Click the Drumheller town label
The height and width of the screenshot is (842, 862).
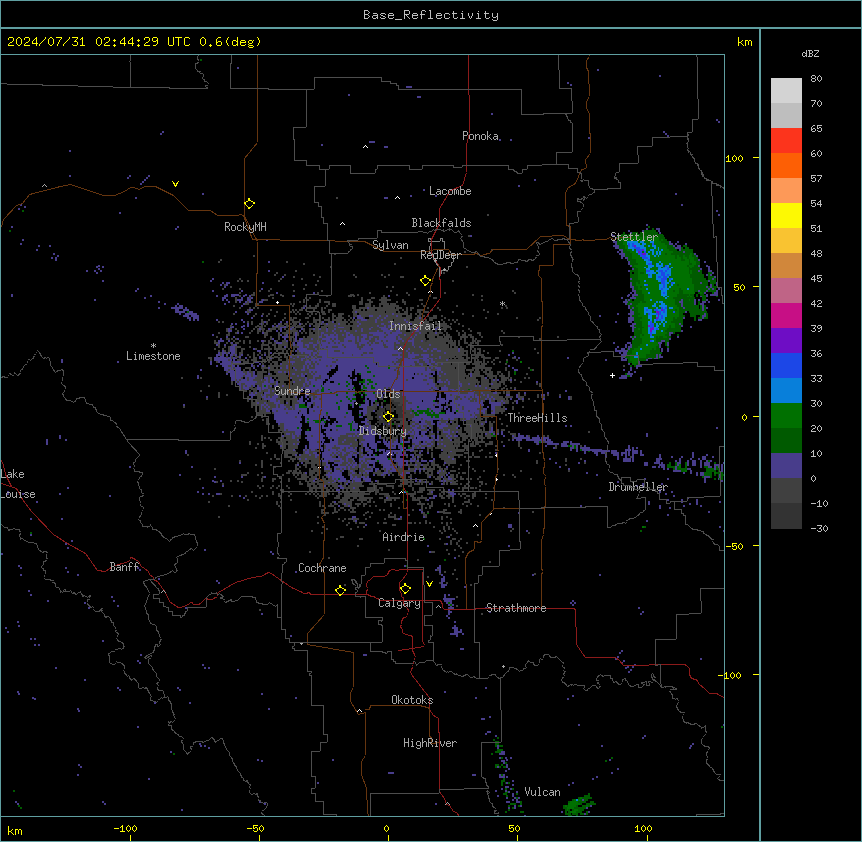[x=638, y=487]
